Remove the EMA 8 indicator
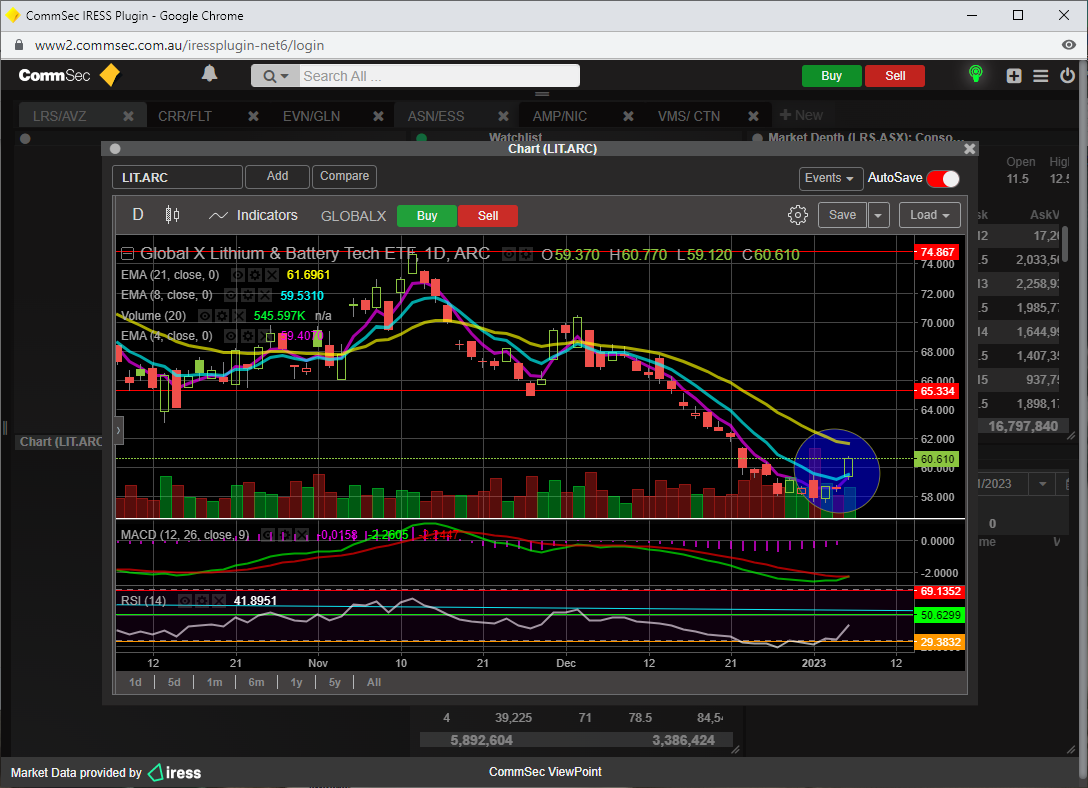The height and width of the screenshot is (788, 1088). click(x=264, y=296)
